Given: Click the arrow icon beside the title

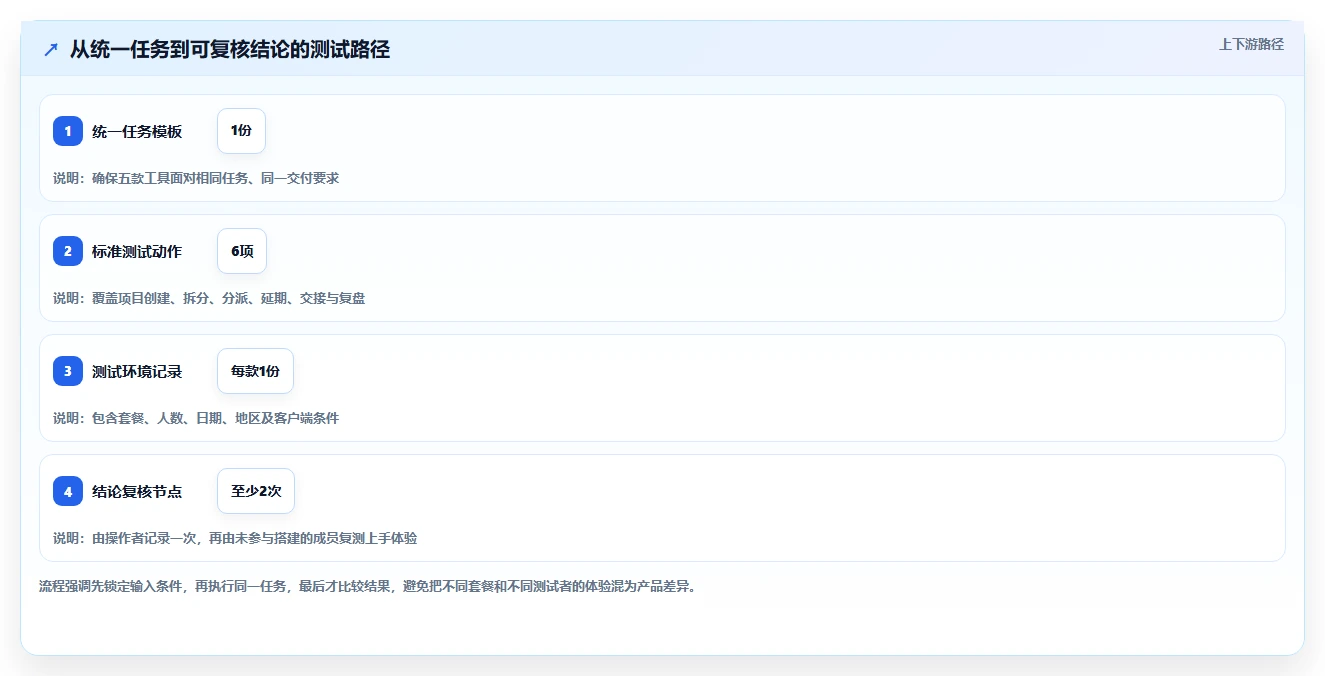Looking at the screenshot, I should coord(51,49).
